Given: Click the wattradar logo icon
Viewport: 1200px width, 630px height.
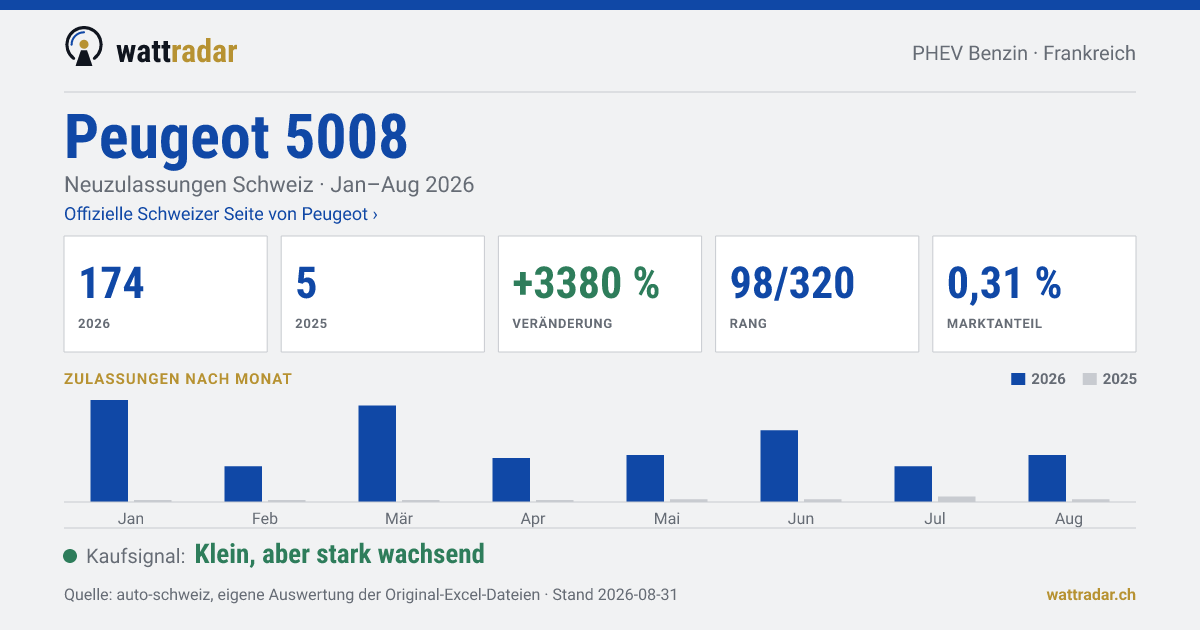Looking at the screenshot, I should [x=83, y=47].
